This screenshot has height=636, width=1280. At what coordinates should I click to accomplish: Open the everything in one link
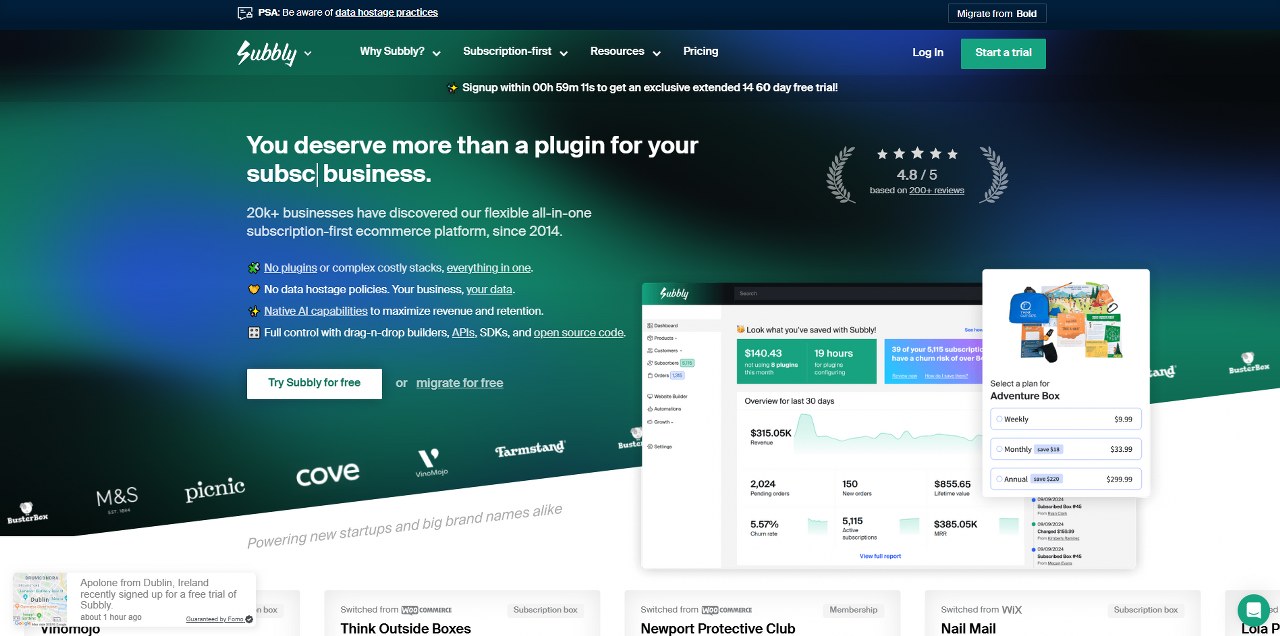point(489,268)
